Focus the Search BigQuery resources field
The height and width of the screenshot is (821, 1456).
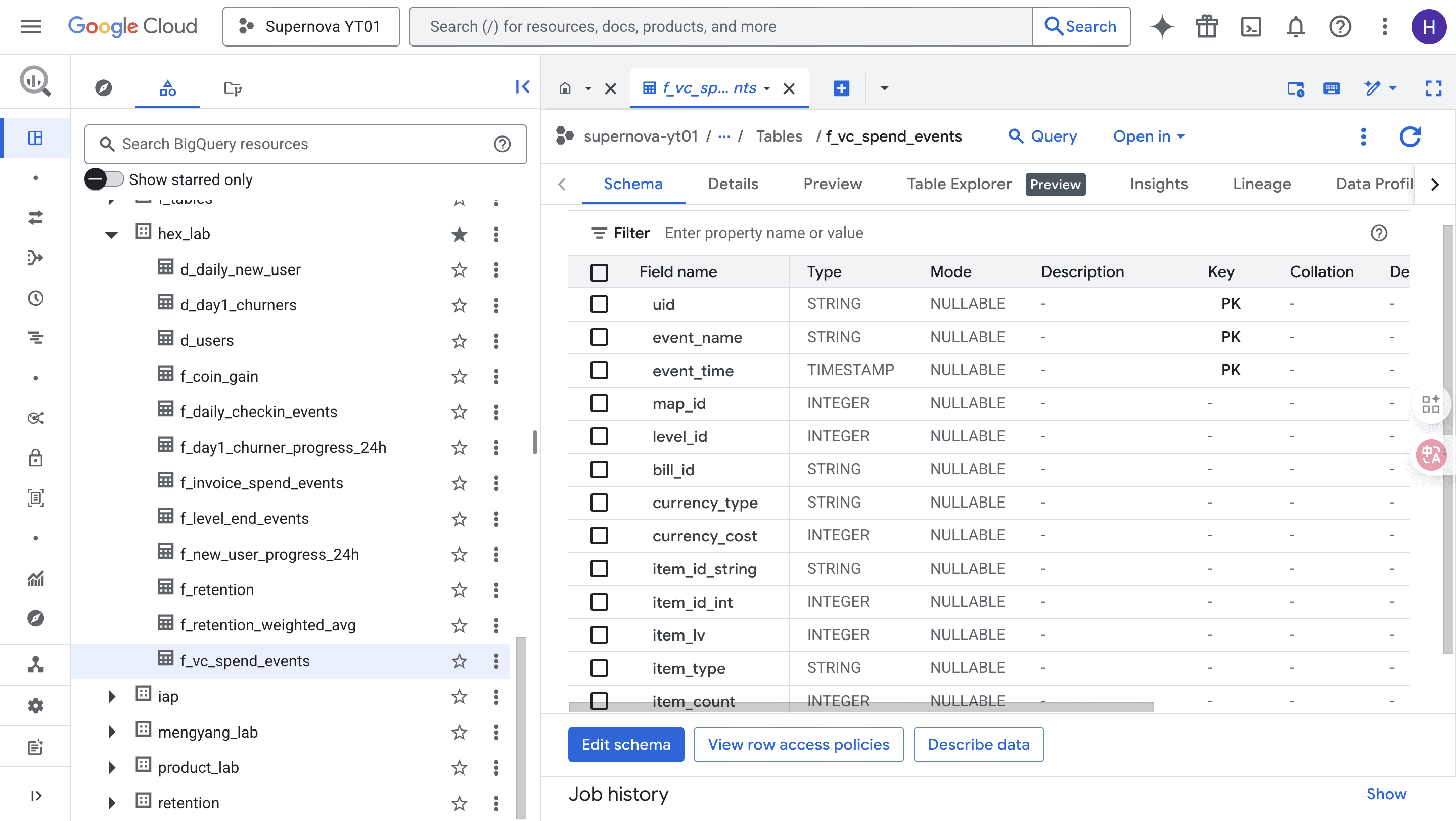(305, 144)
